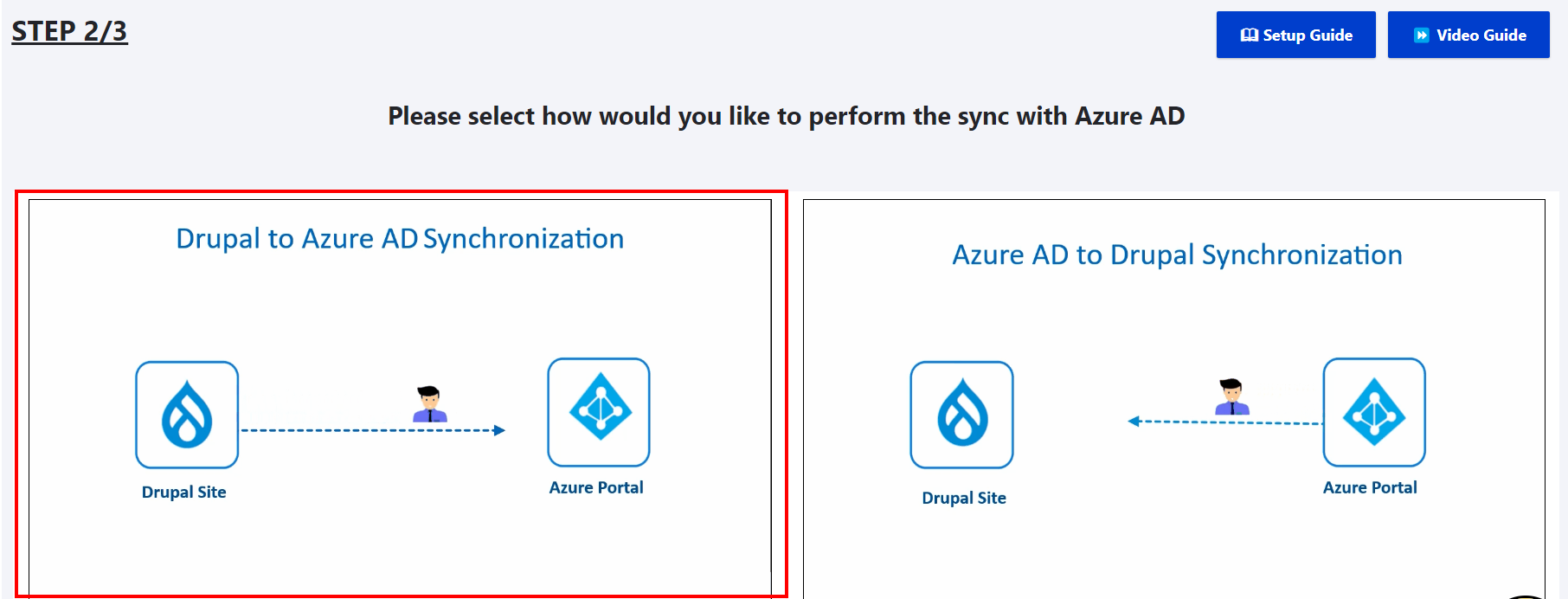Click the book icon in Setup Guide

1249,35
